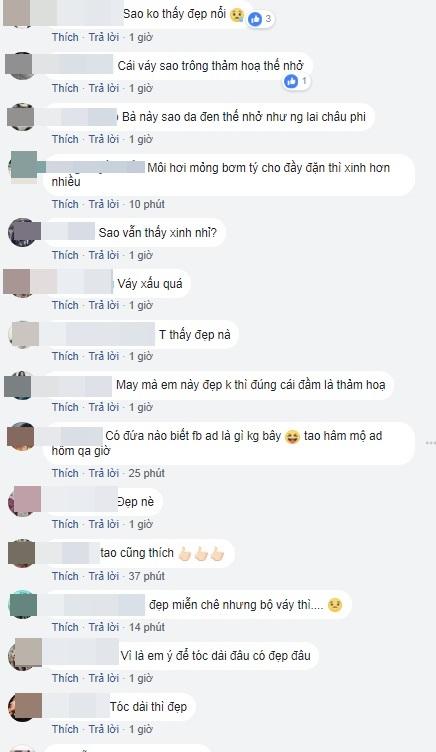The width and height of the screenshot is (436, 752).
Task: Click Thích under 'Bà này sao da đen' comment
Action: [x=65, y=139]
